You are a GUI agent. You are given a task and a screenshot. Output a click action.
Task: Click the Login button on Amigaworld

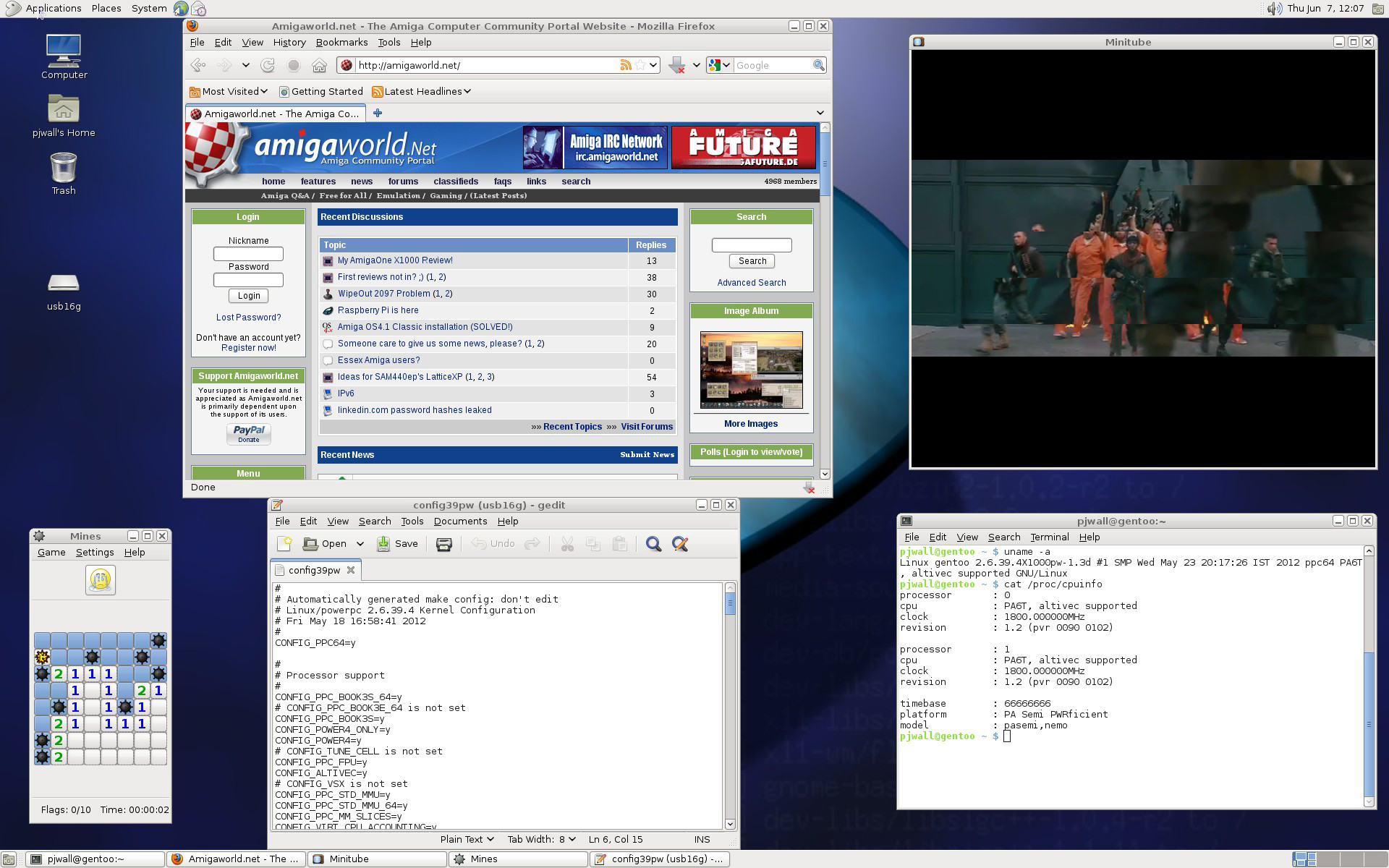pos(249,296)
